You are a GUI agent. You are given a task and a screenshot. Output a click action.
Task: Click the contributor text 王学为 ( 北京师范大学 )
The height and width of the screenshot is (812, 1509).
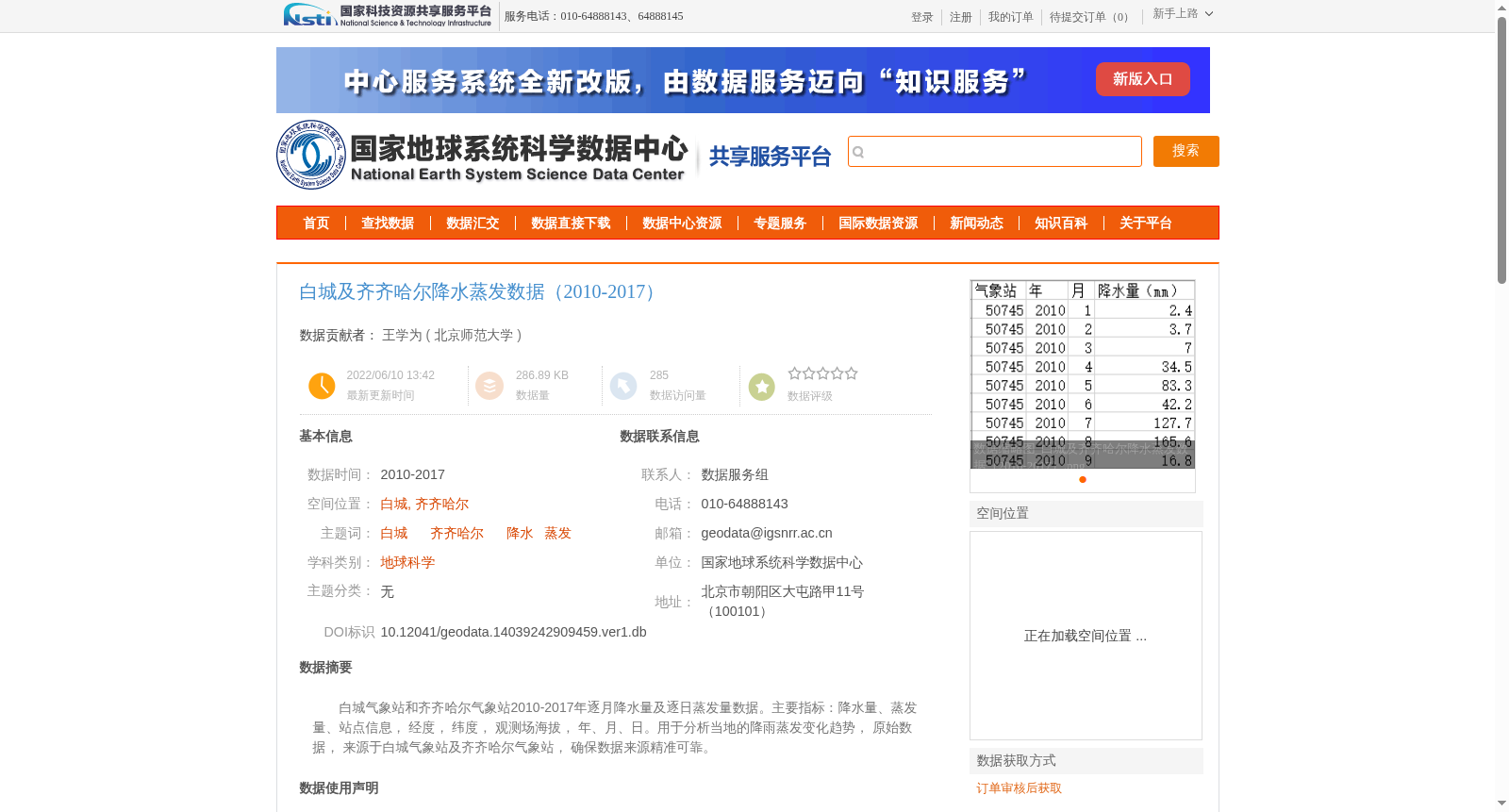coord(452,336)
